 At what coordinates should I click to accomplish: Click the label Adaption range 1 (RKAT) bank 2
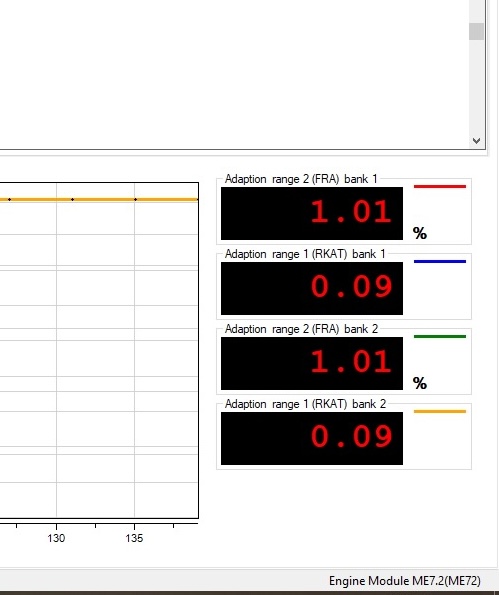point(305,404)
